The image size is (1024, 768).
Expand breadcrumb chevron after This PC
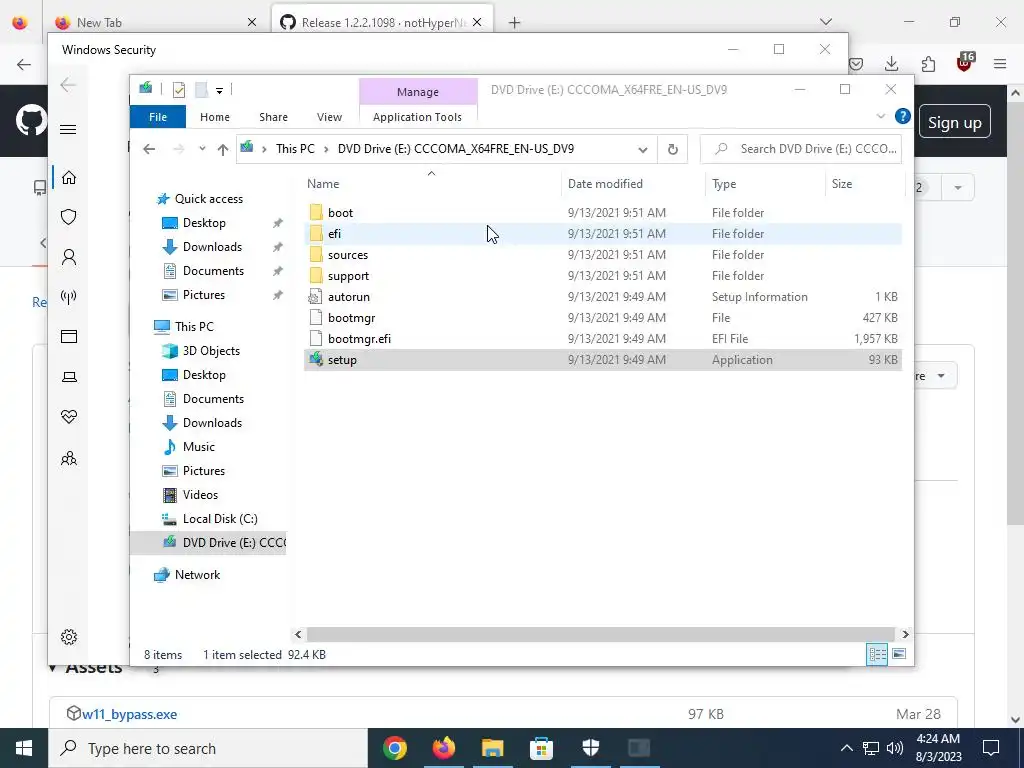[326, 150]
